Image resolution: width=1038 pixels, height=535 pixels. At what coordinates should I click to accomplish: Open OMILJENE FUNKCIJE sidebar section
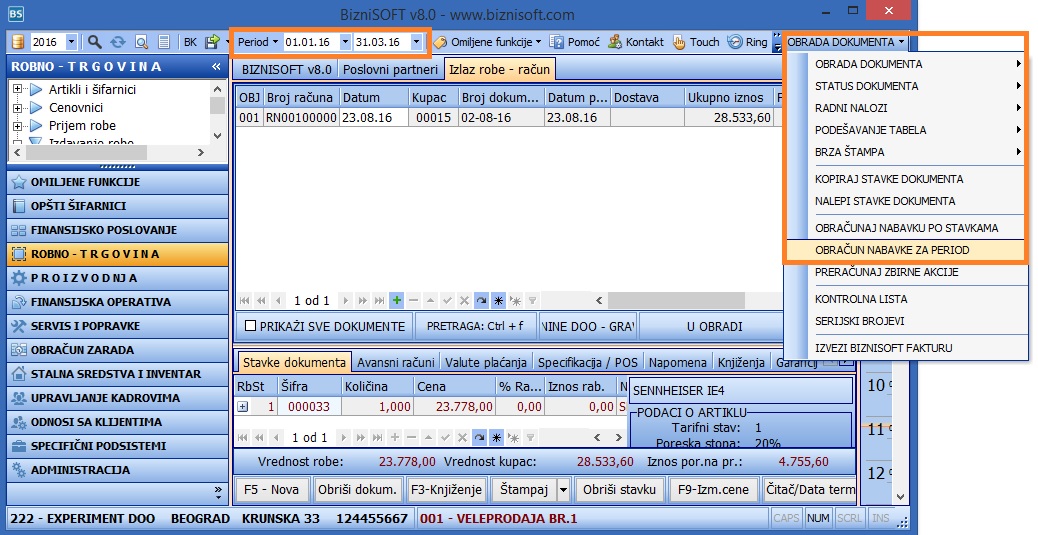tap(118, 182)
